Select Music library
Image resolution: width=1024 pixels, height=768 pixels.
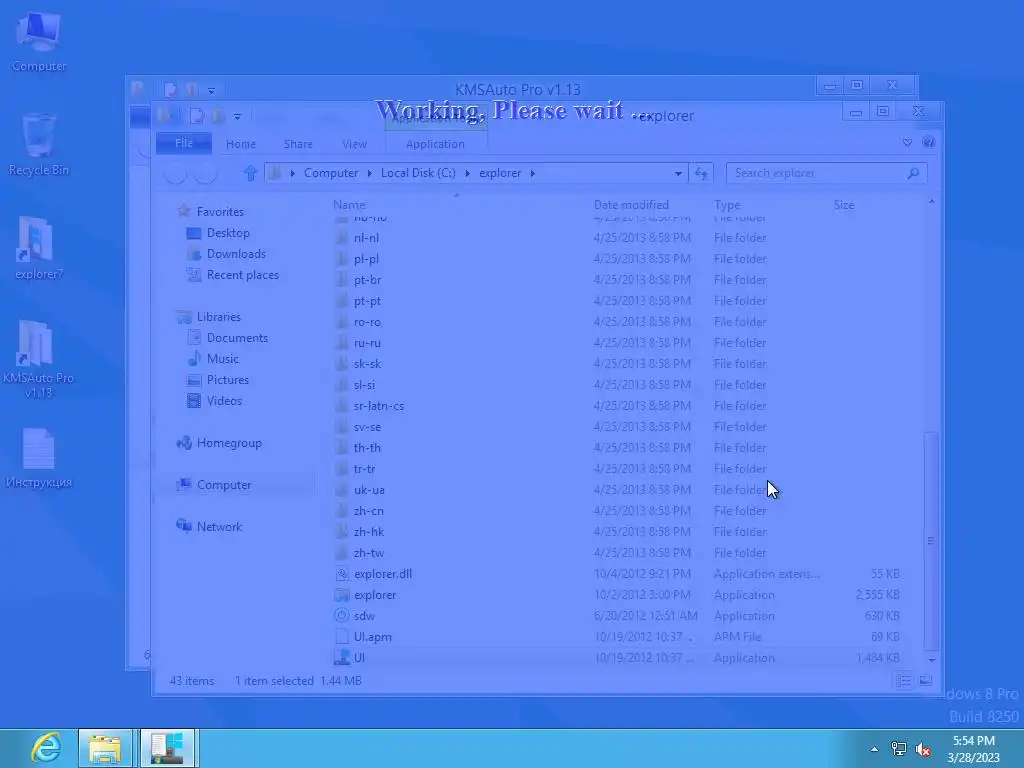(222, 359)
